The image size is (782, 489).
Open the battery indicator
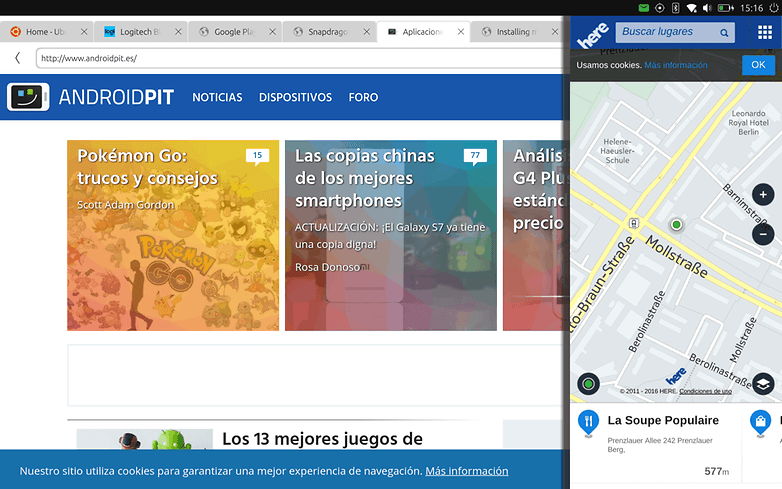(x=725, y=8)
